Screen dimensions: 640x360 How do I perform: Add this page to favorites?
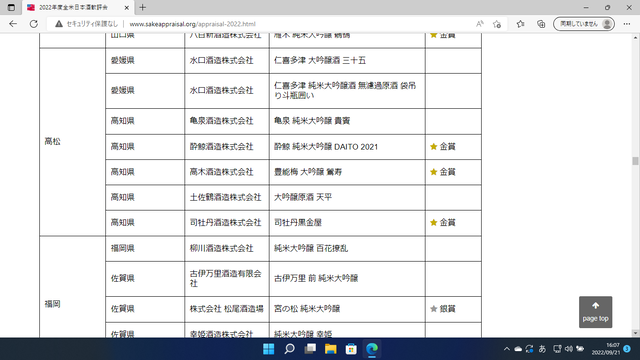497,24
